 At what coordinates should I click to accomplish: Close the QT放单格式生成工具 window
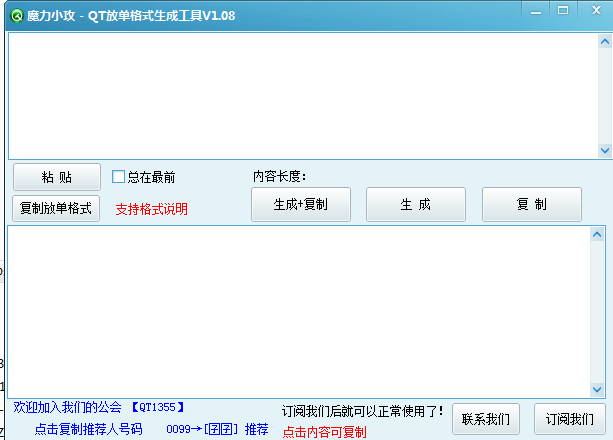point(596,10)
